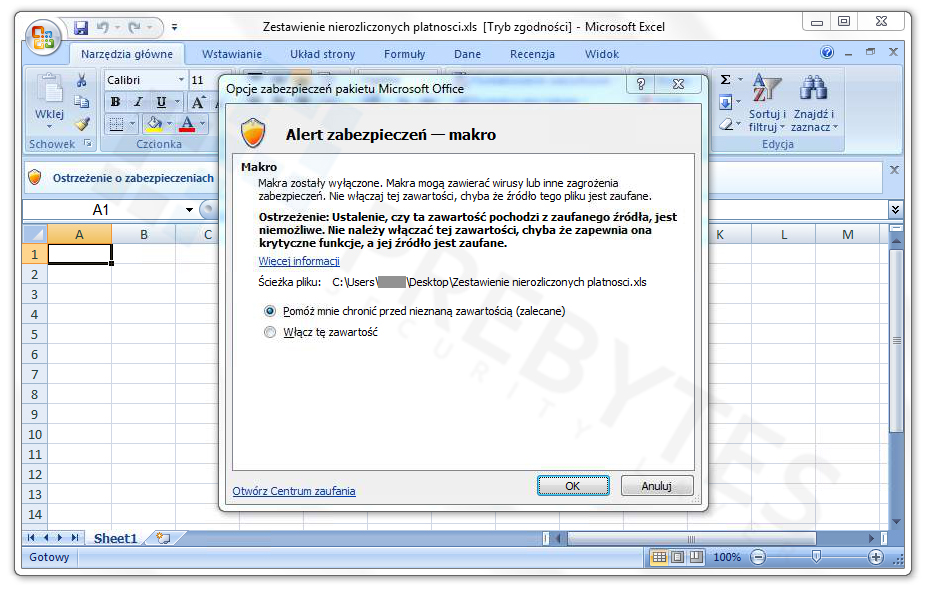Switch to the Układ strony tab

pos(323,54)
